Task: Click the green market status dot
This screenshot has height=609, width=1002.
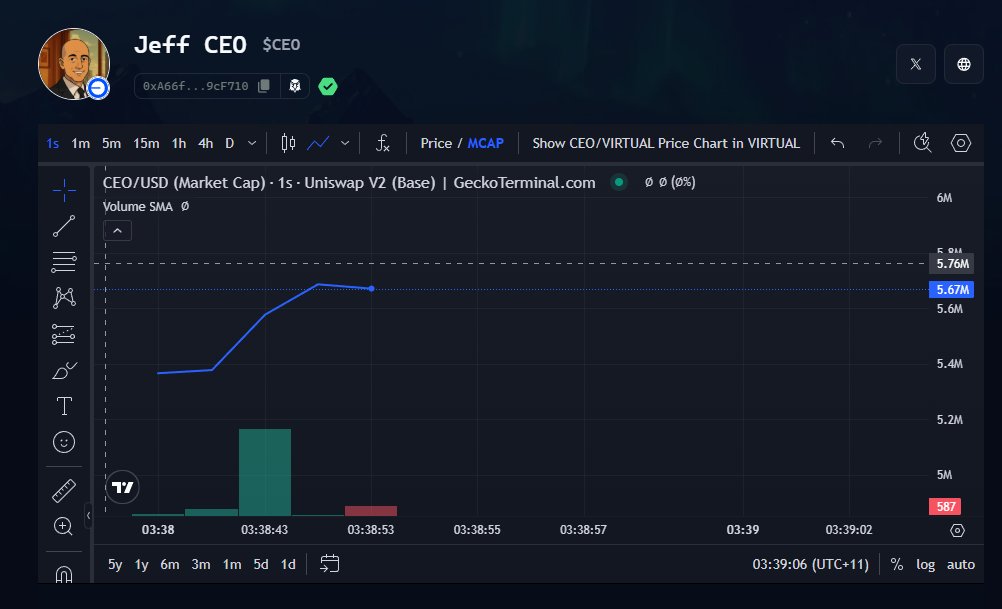Action: point(619,182)
